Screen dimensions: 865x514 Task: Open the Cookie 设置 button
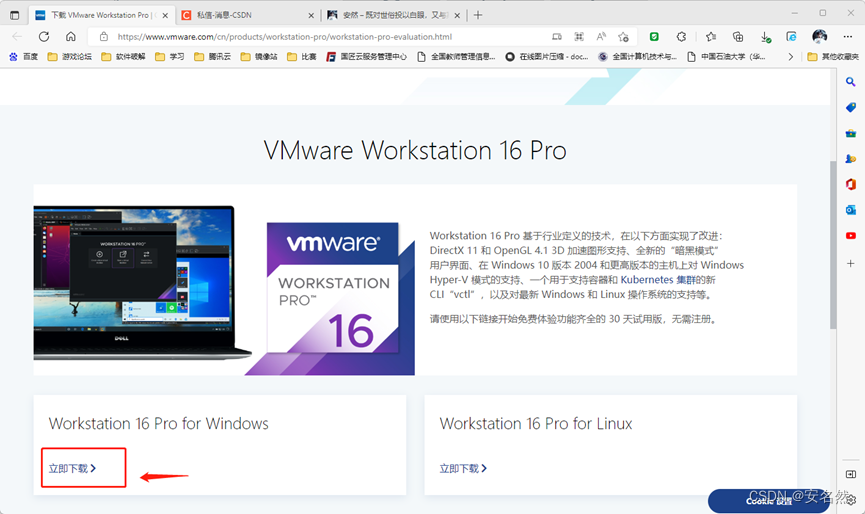(769, 501)
